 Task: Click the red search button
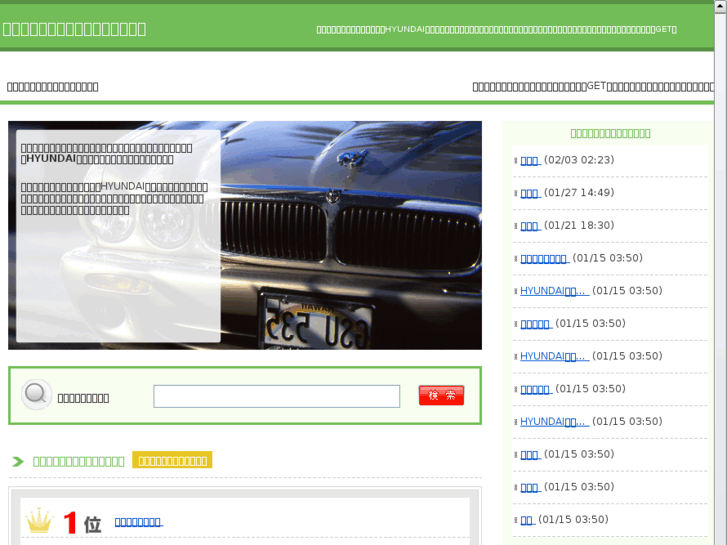(x=441, y=395)
